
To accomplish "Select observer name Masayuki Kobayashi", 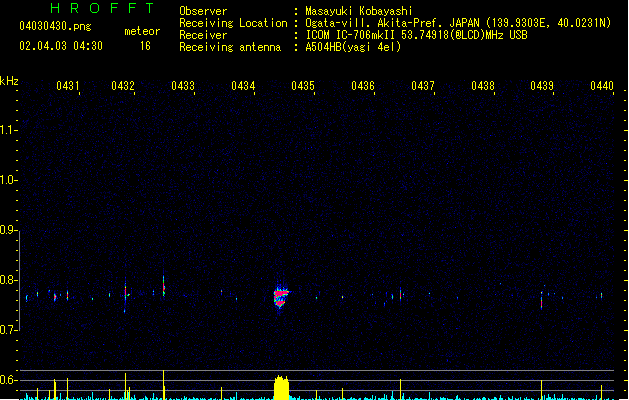I will click(x=359, y=11).
